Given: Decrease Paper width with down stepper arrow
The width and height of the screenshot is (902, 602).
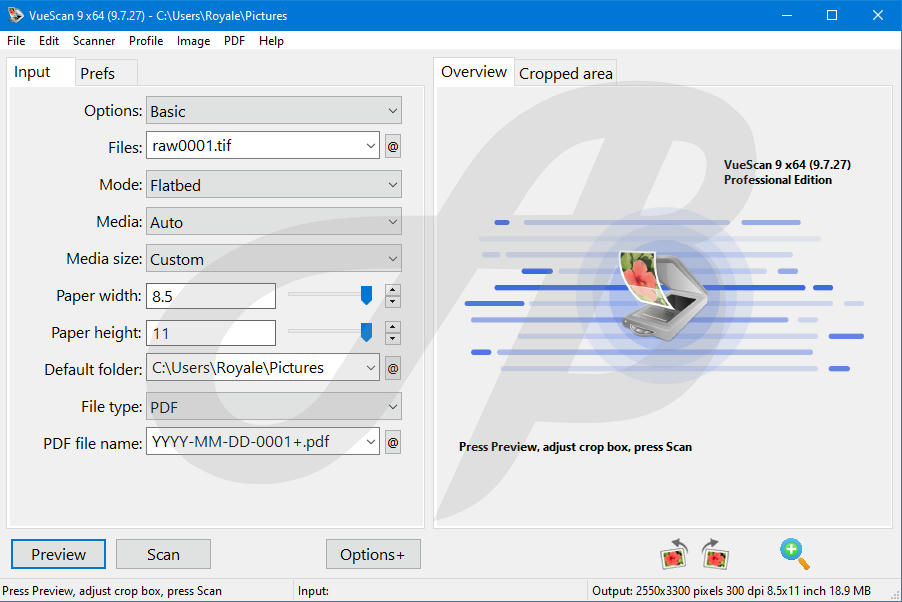Looking at the screenshot, I should point(393,301).
